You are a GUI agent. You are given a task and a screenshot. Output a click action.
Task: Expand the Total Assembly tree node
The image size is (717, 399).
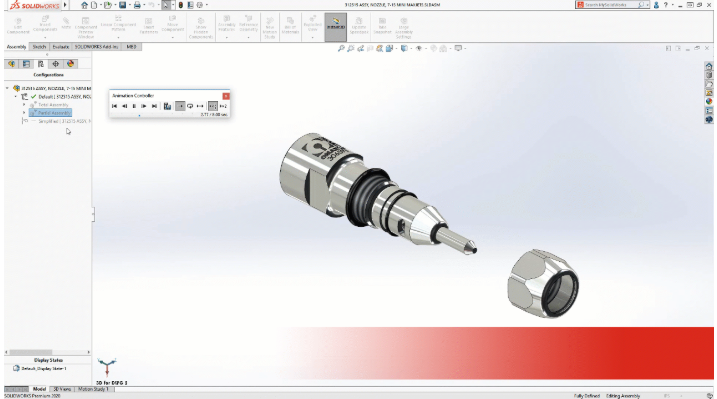tap(24, 105)
